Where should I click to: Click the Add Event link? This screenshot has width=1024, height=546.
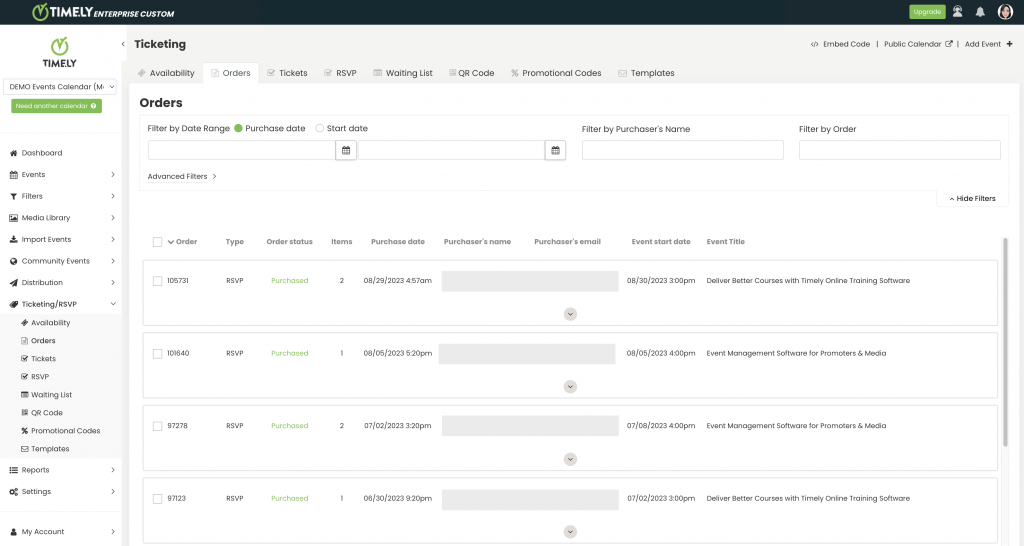tap(982, 44)
